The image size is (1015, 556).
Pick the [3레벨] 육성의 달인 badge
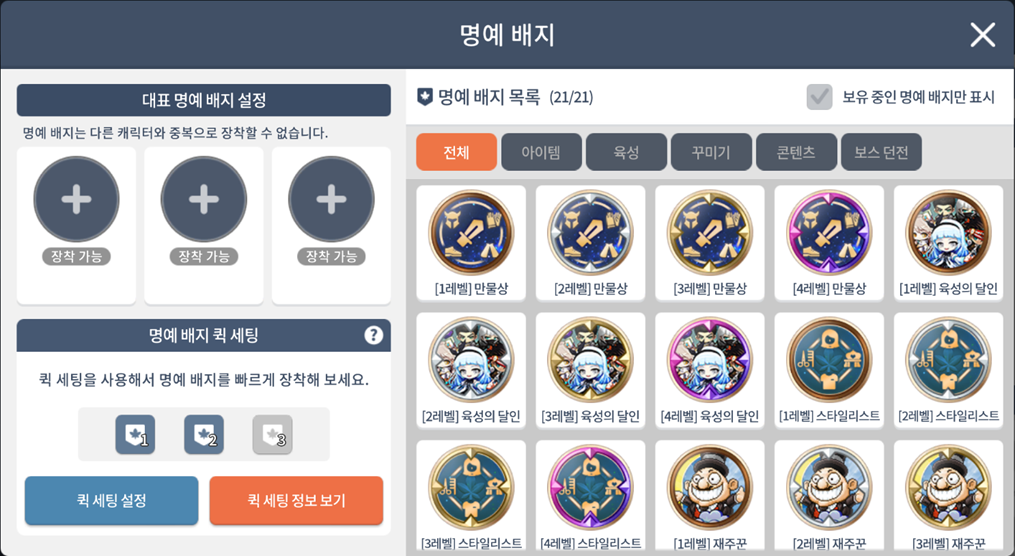[x=590, y=370]
